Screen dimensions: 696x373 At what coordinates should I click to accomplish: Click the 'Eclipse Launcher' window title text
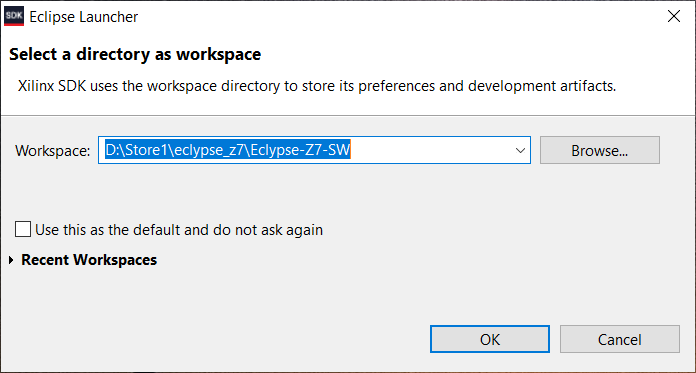83,17
